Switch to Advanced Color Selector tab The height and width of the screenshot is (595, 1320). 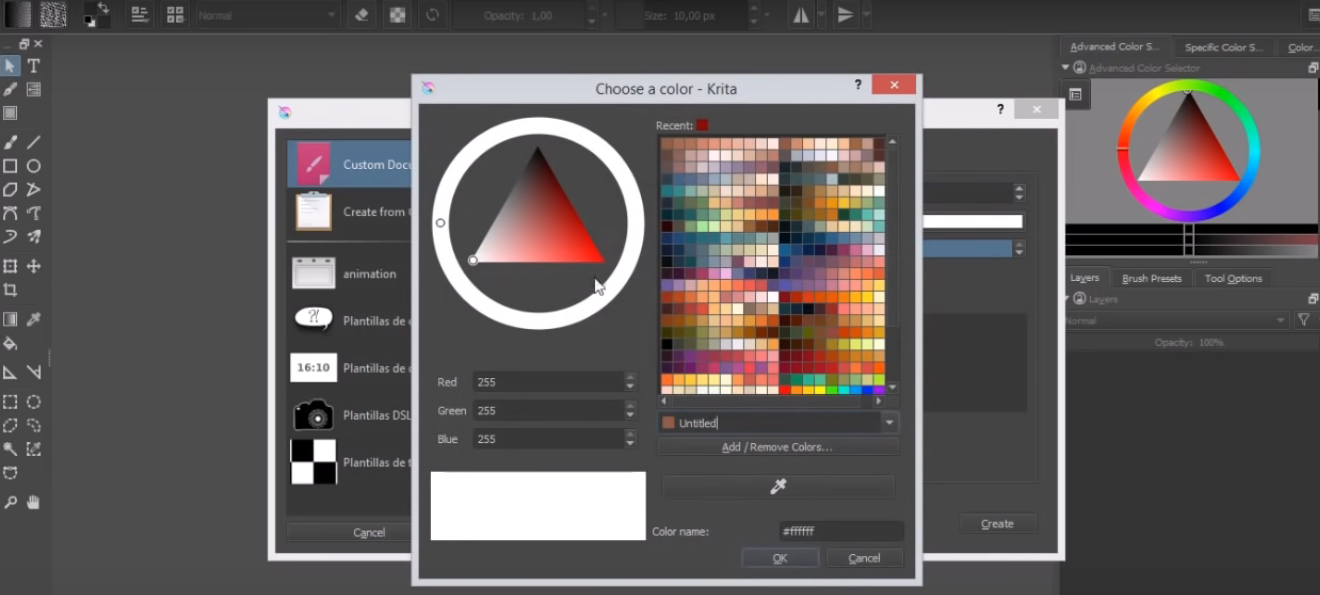coord(1115,47)
